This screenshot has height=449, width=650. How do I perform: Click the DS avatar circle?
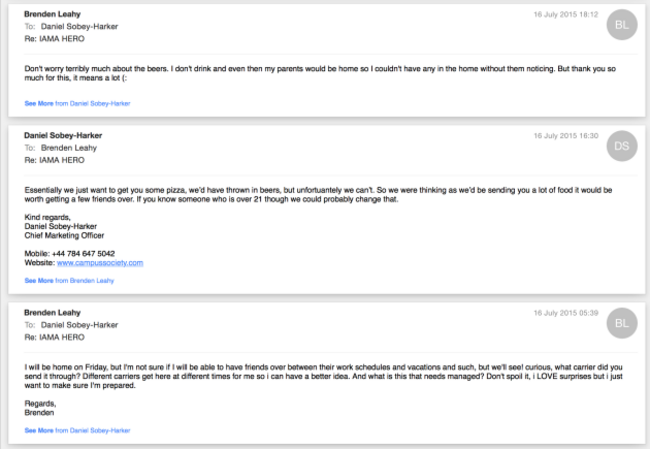621,146
